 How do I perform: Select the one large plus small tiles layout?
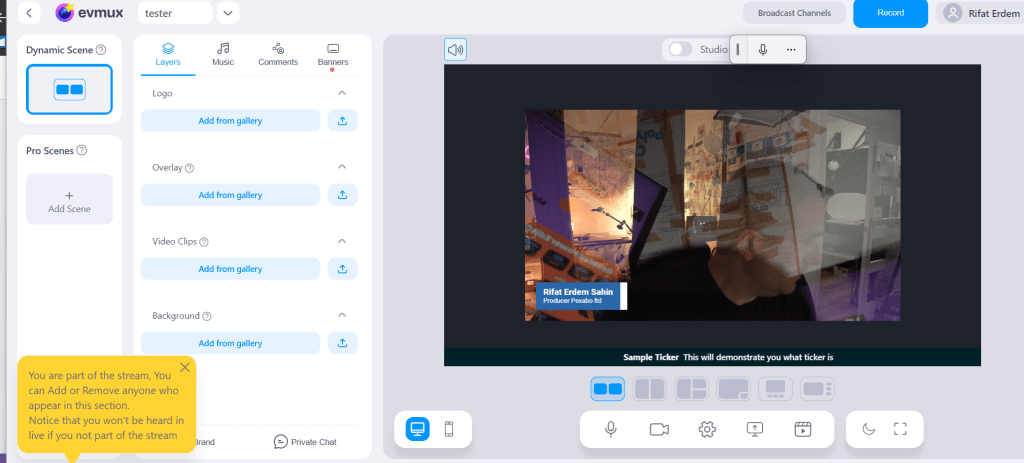point(692,389)
